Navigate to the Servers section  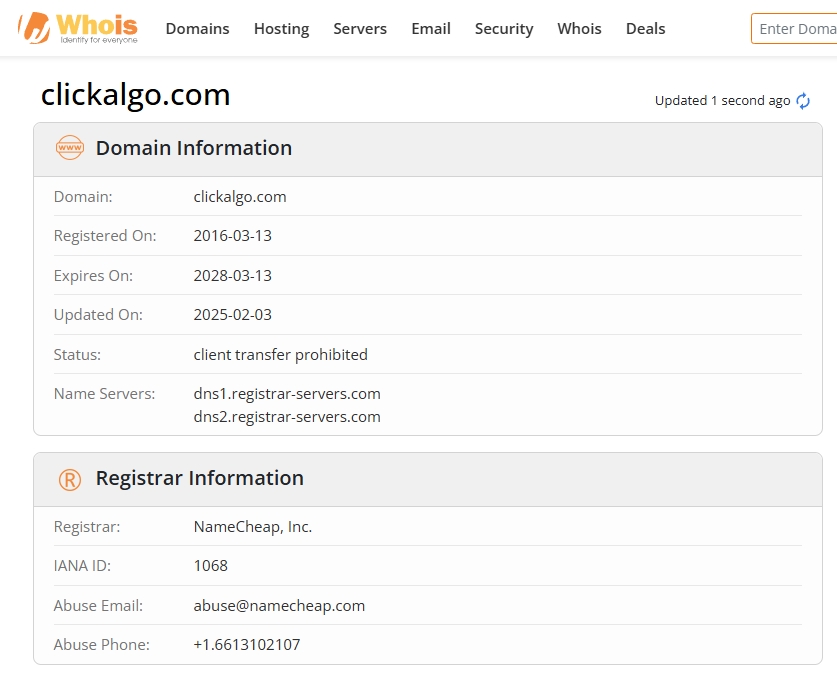(x=360, y=29)
